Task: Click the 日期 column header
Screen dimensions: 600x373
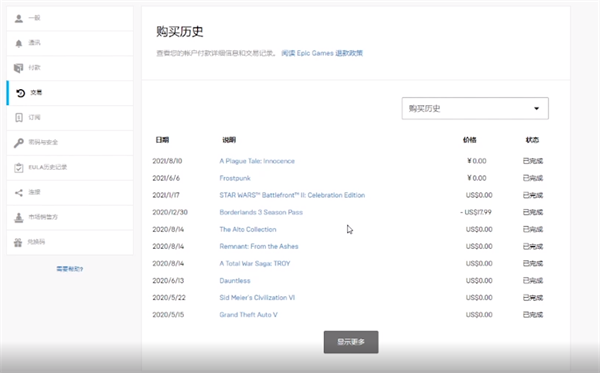Action: coord(162,140)
